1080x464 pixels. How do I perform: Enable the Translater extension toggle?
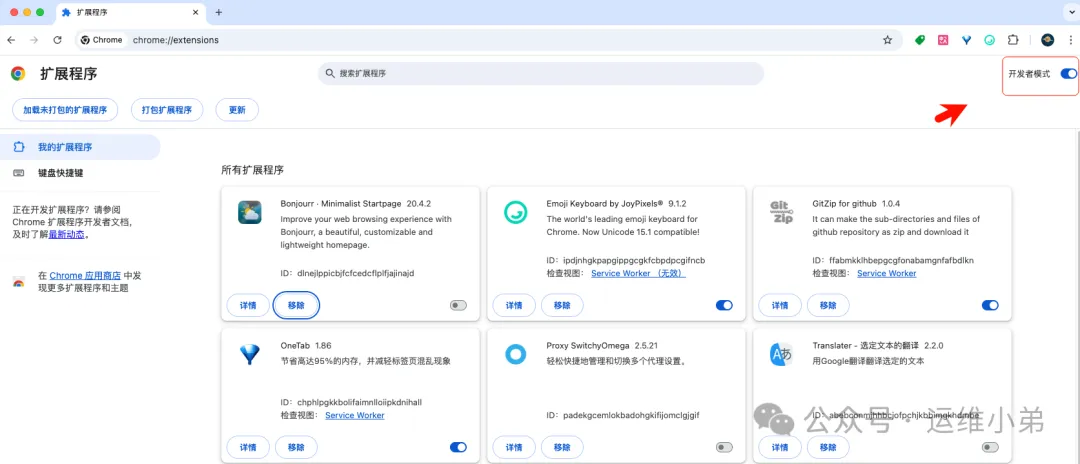990,447
